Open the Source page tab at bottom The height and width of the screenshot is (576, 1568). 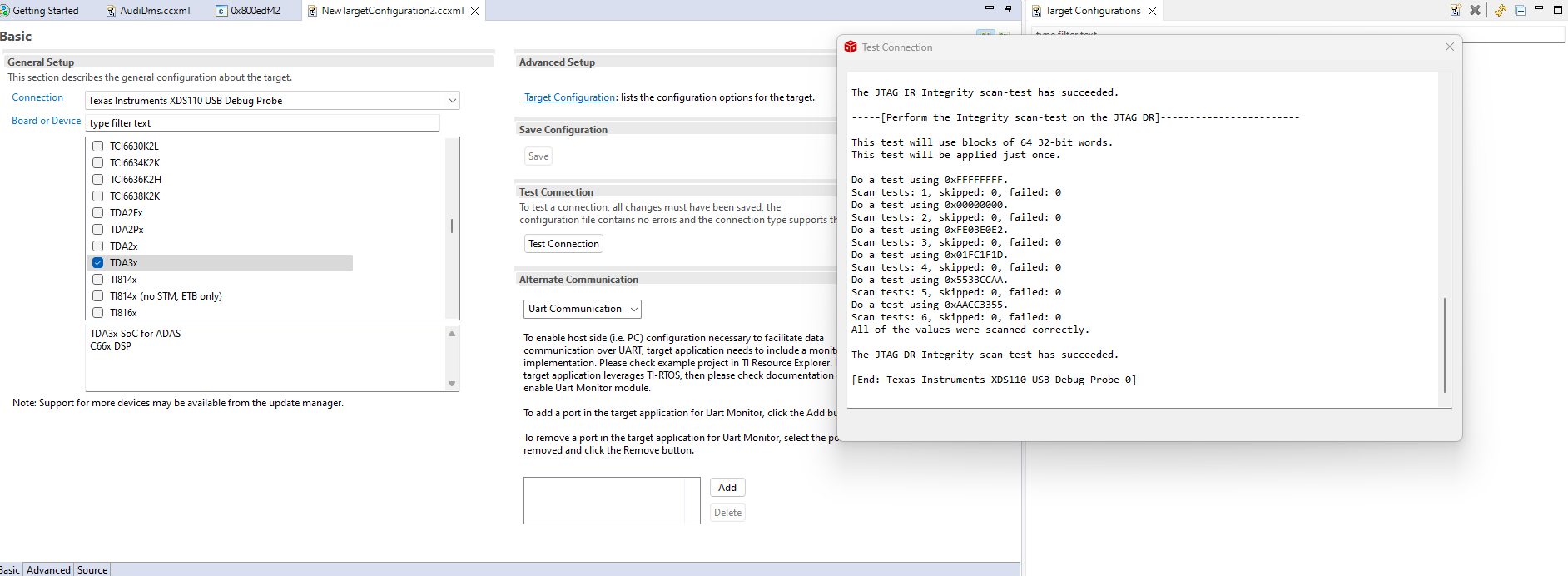92,569
